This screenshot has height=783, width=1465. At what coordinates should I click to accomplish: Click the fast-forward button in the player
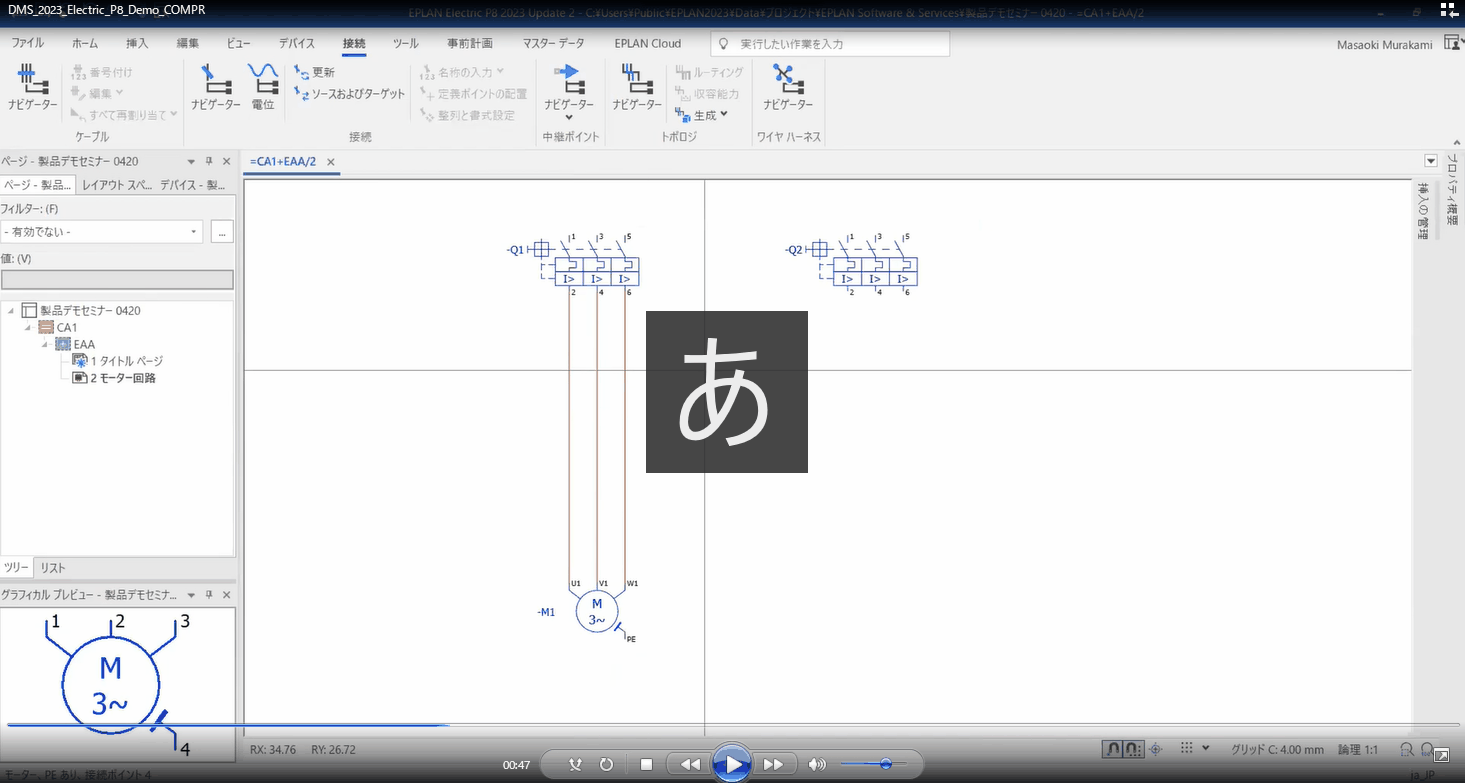773,765
